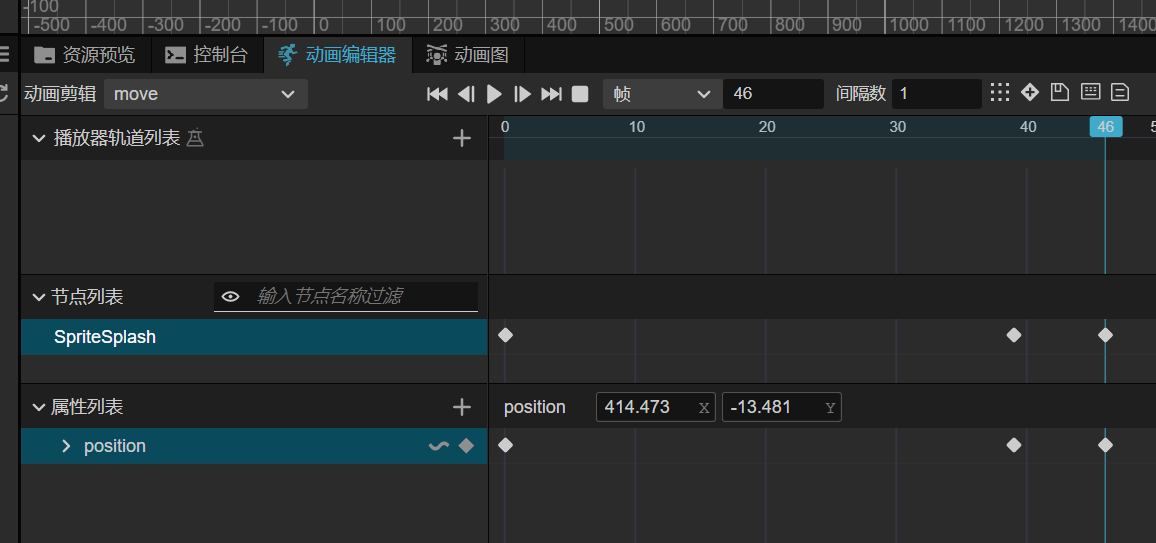Collapse the 属性列表 section
Image resolution: width=1156 pixels, height=543 pixels.
[38, 407]
